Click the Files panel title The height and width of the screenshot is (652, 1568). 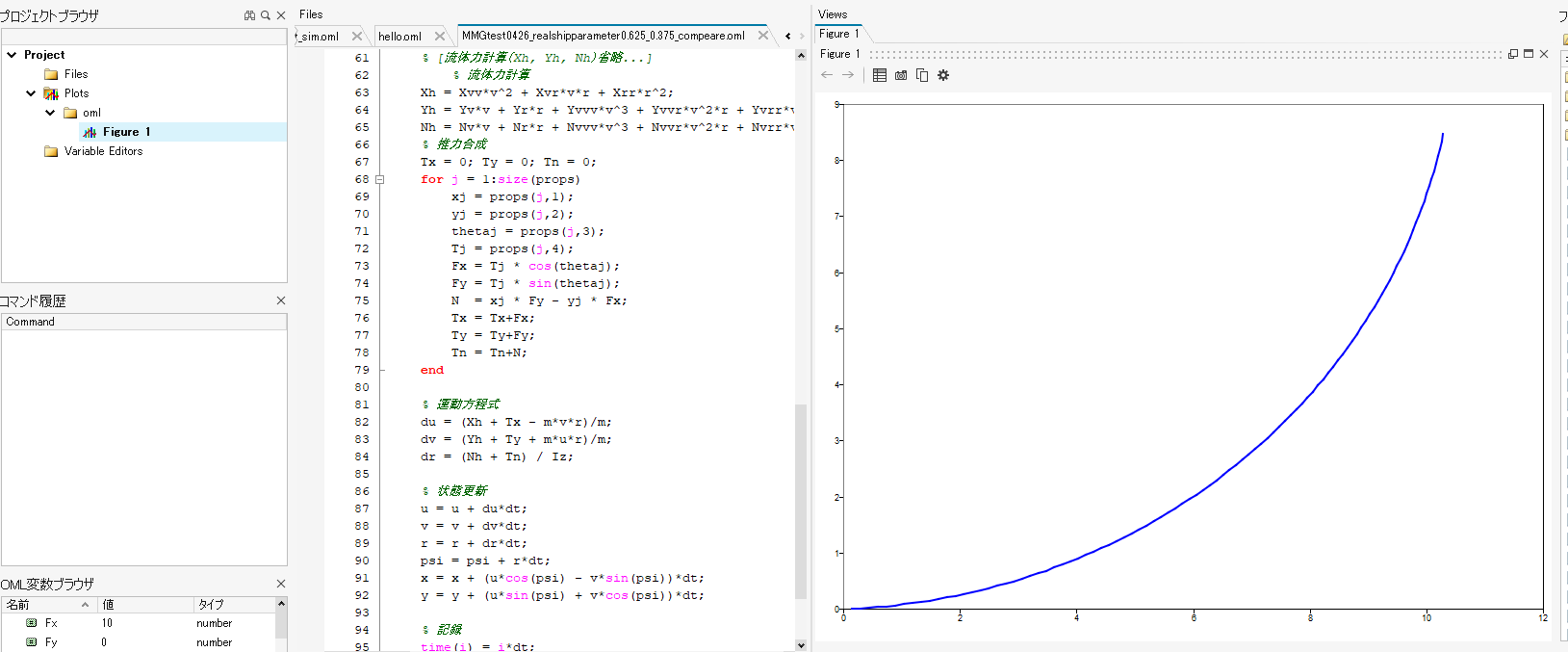[x=311, y=14]
